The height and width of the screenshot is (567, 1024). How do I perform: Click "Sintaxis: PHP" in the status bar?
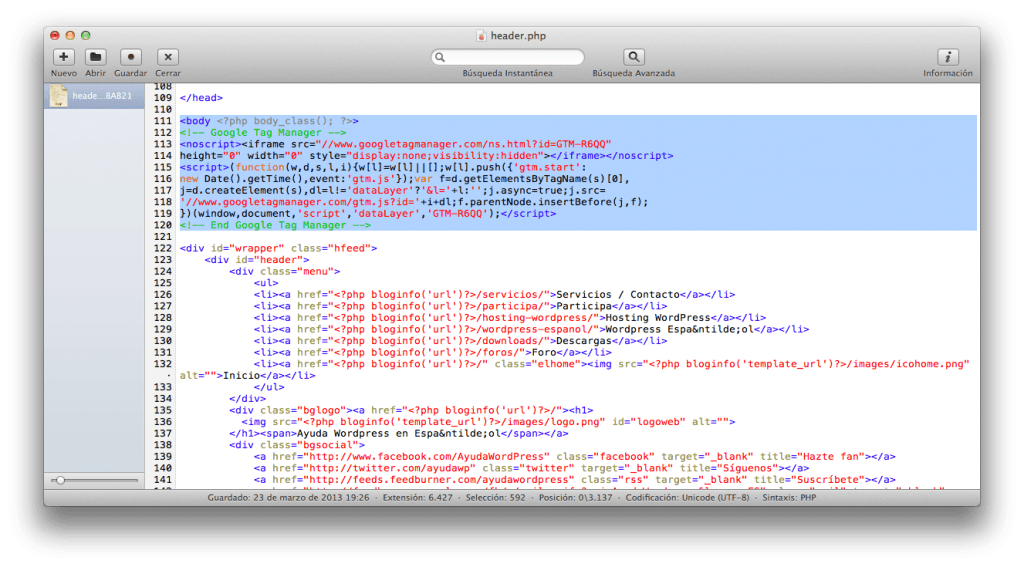798,497
